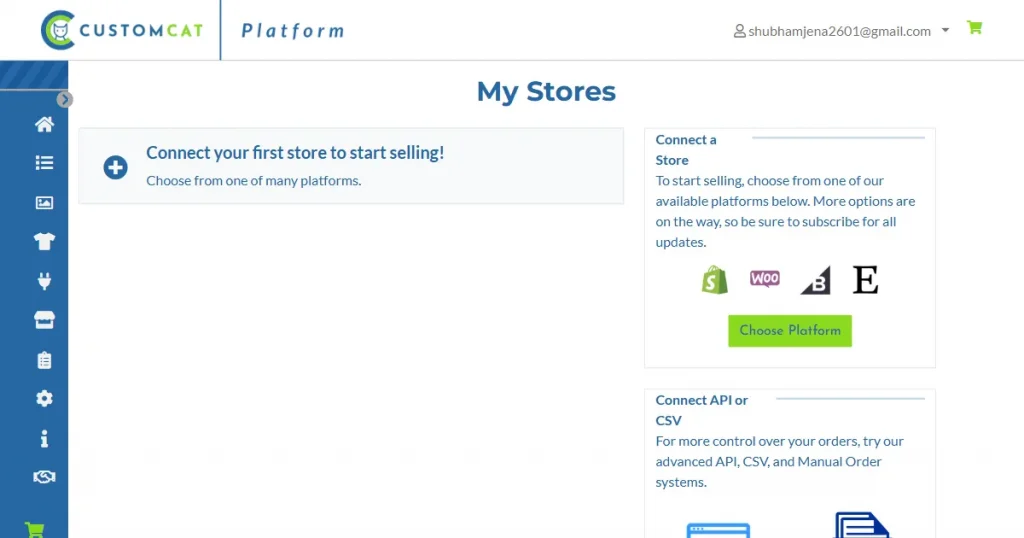Open the handshake sidebar icon
This screenshot has width=1024, height=538.
(x=44, y=477)
